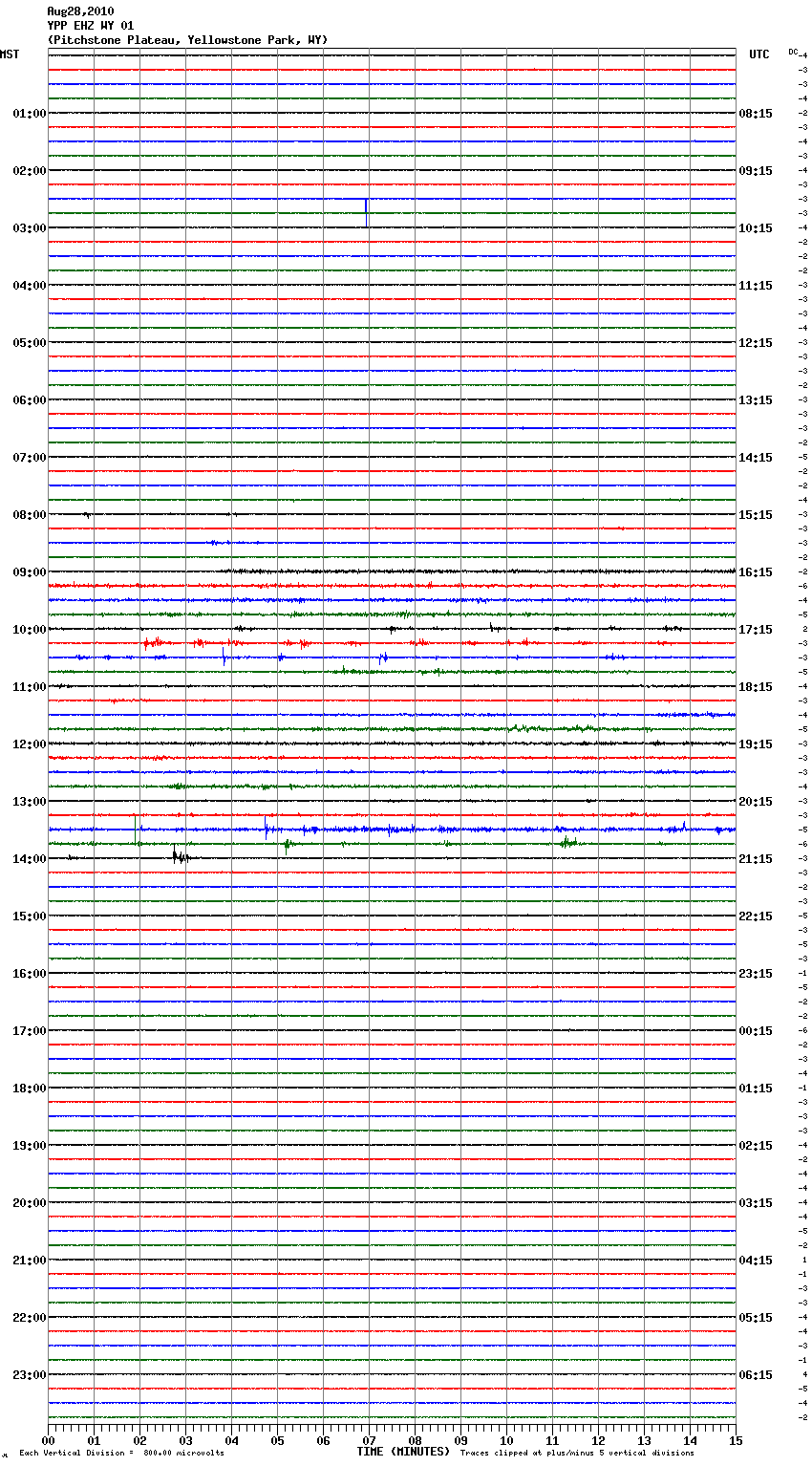Screen dimensions: 812x1466
Task: Click the 05:15 UTC time label
Action: pyautogui.click(x=756, y=1318)
